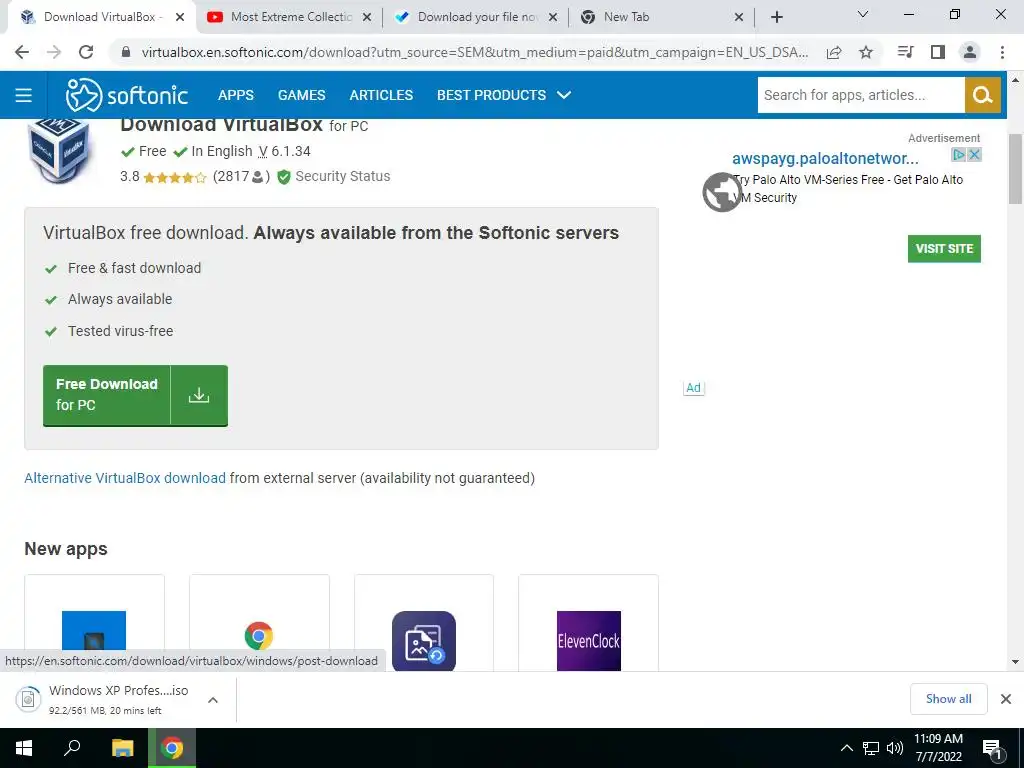Toggle the Chrome side panel
This screenshot has width=1024, height=768.
938,52
